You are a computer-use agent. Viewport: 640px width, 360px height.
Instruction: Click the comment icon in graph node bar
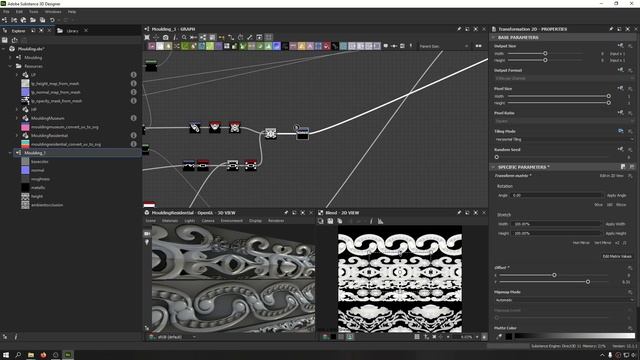click(x=385, y=46)
